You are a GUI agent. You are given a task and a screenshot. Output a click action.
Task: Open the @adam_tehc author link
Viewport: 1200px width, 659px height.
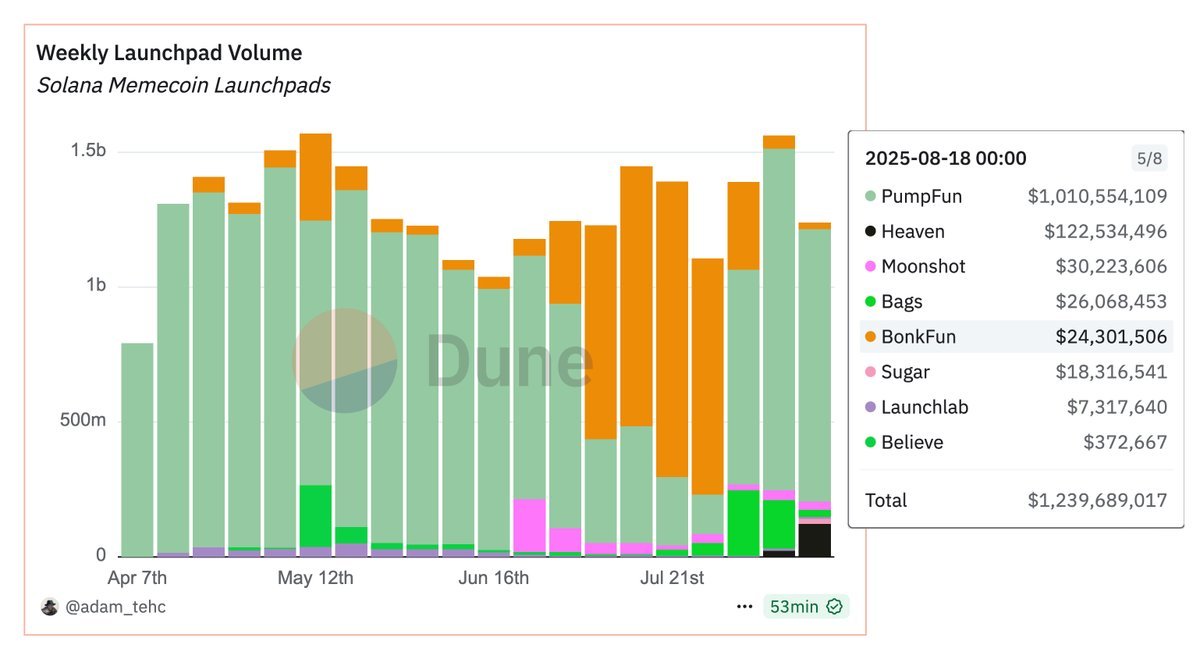pos(116,607)
